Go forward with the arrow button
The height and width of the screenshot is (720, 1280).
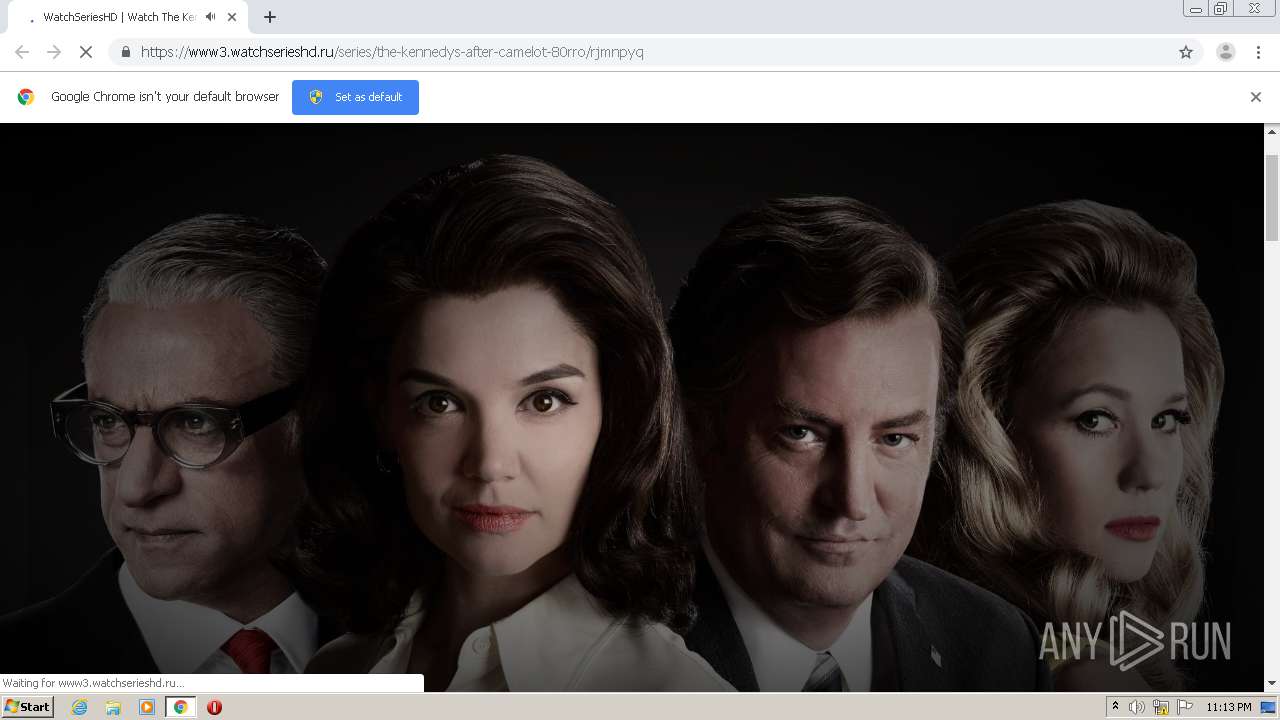(54, 52)
